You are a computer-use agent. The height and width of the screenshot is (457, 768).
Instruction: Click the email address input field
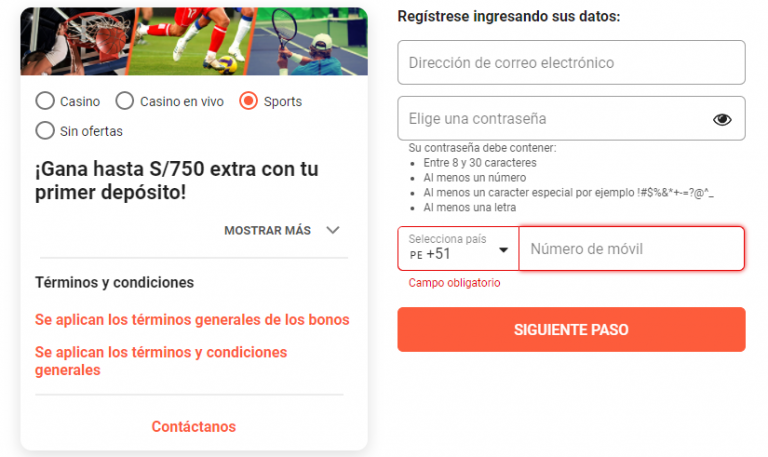pyautogui.click(x=571, y=63)
